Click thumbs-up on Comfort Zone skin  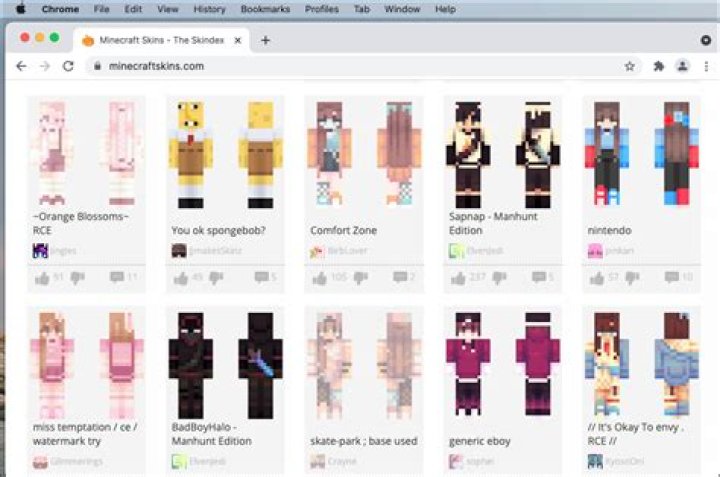319,278
